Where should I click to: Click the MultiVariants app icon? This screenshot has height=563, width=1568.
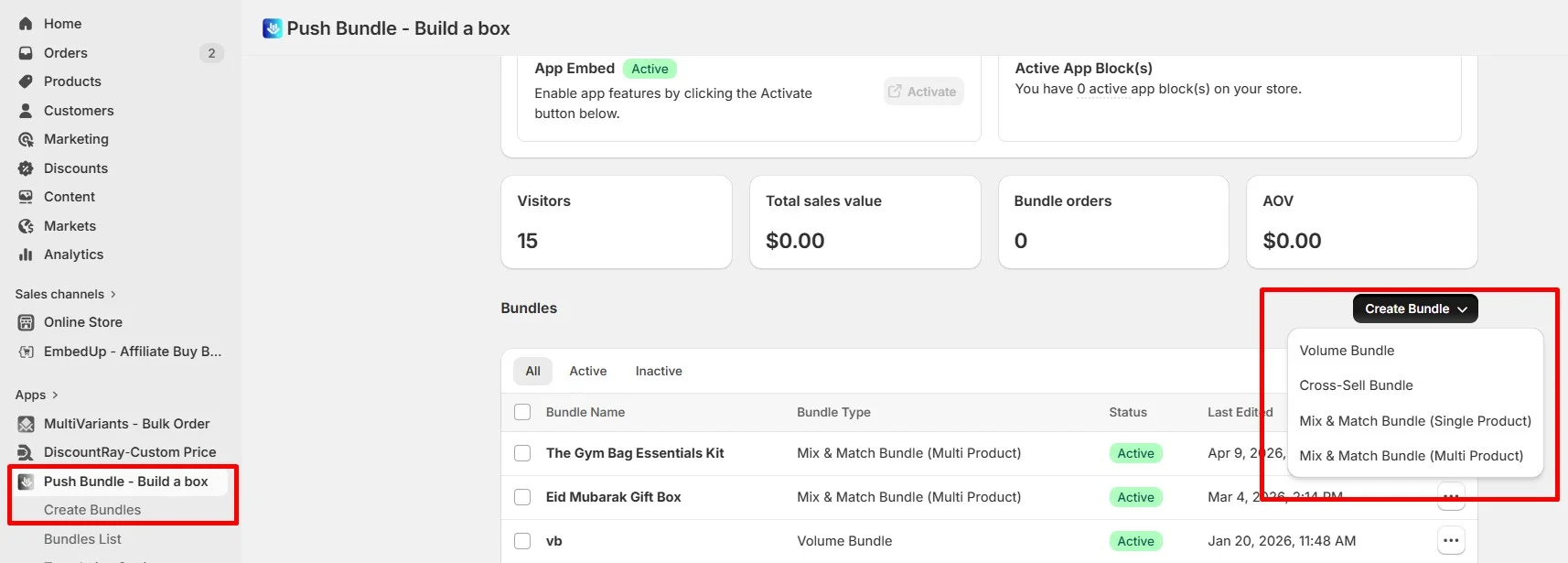(26, 424)
